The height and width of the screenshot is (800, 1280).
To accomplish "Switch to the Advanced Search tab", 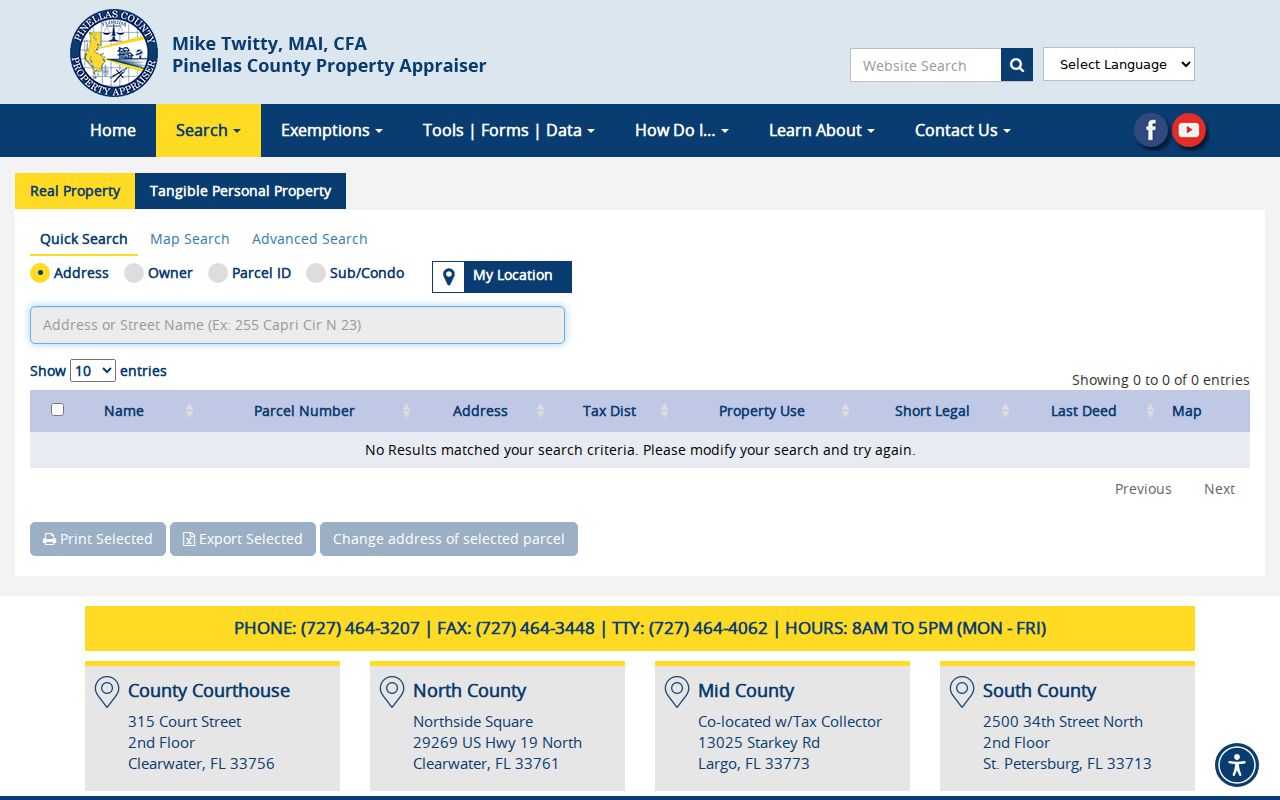I will 310,239.
